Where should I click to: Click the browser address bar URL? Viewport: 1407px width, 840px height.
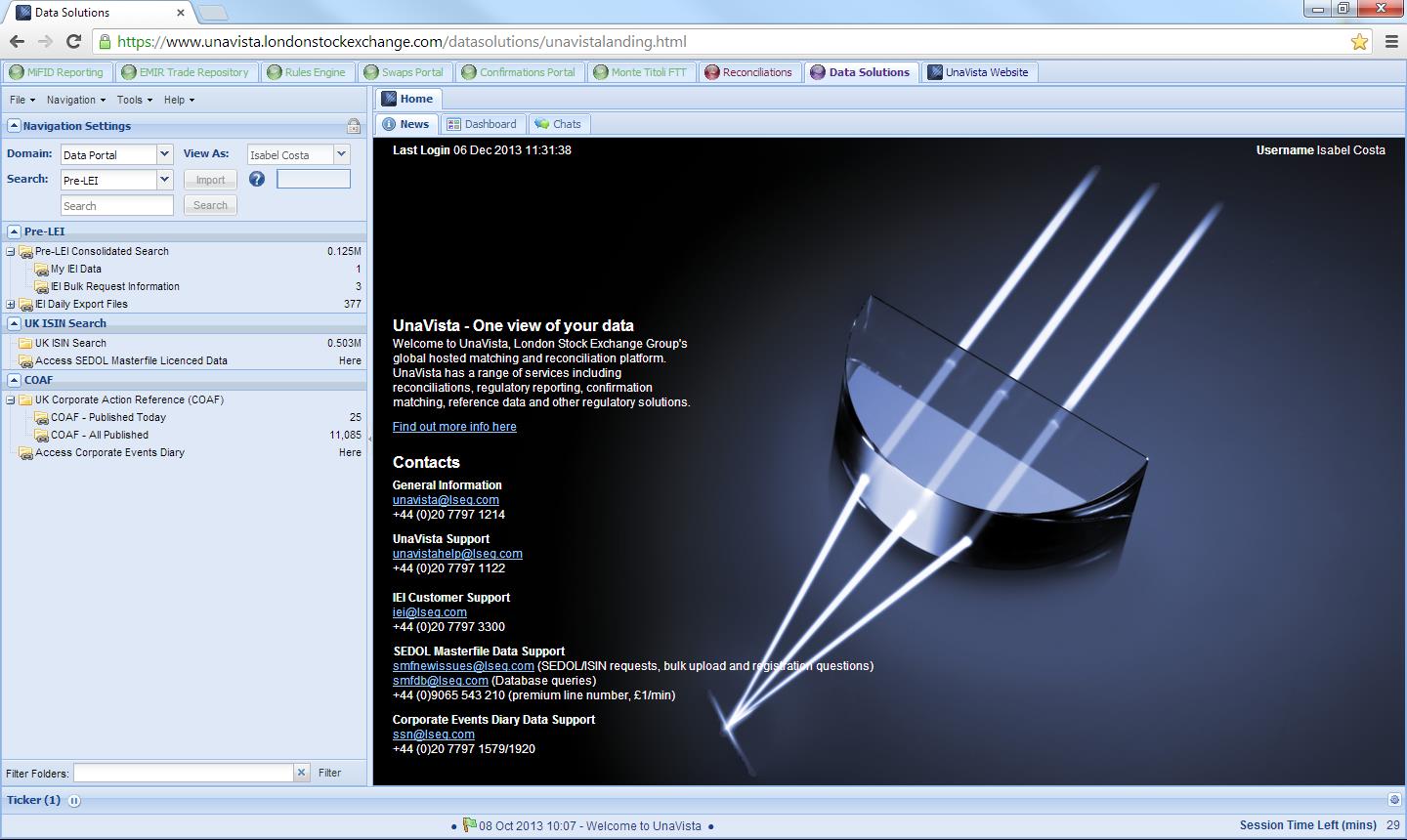[402, 41]
